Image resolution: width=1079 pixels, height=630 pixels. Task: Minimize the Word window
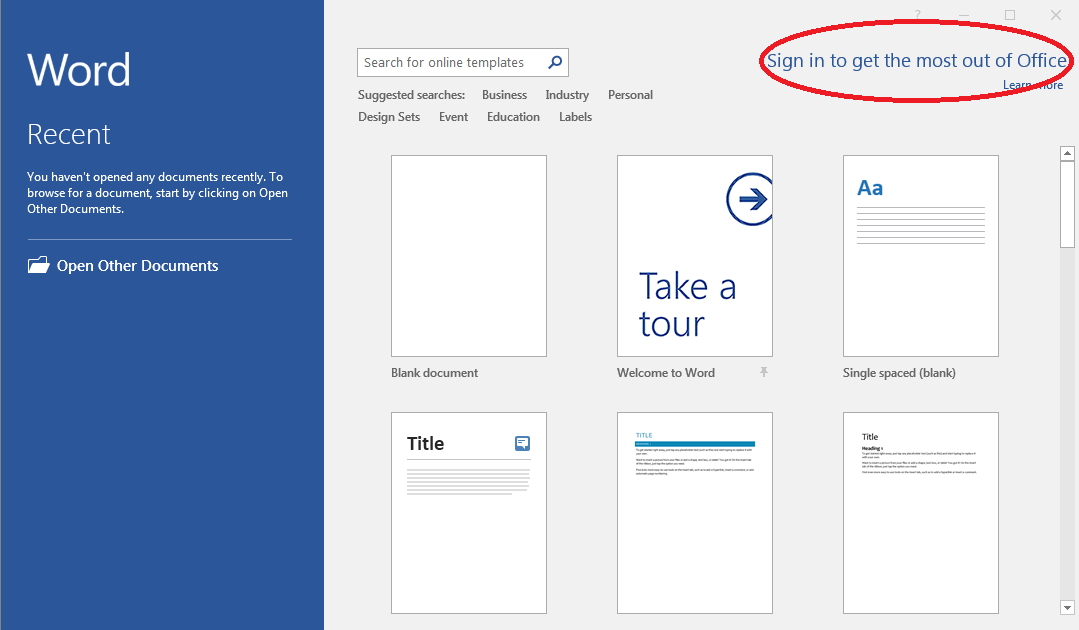(x=964, y=15)
